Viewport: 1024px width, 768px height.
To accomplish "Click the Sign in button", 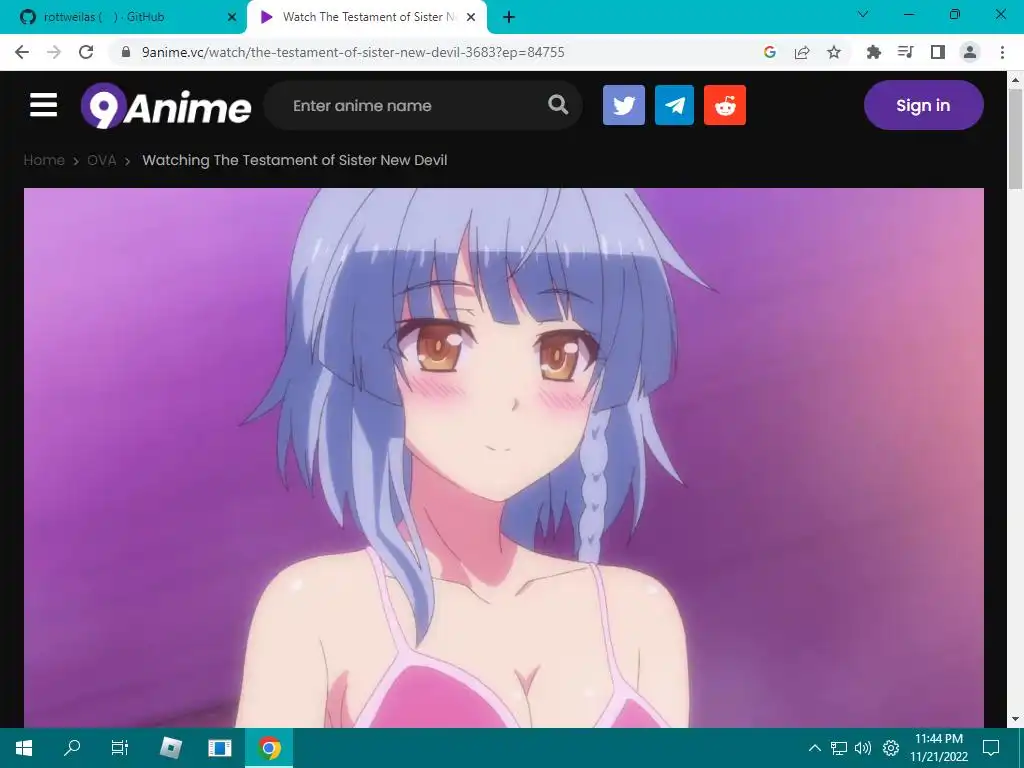I will [923, 105].
